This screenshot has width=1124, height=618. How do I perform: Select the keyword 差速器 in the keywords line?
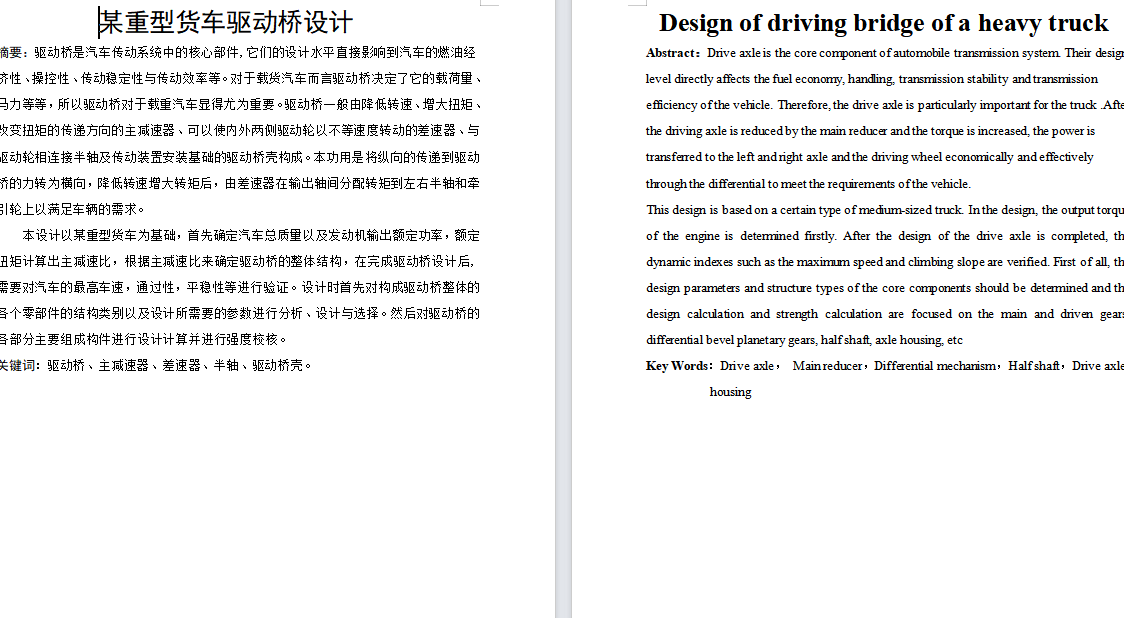pos(180,365)
